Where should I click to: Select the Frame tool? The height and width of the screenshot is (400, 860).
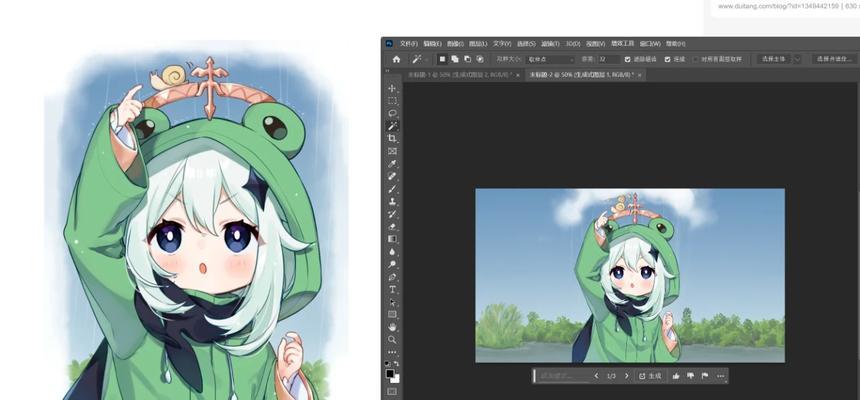pos(392,151)
